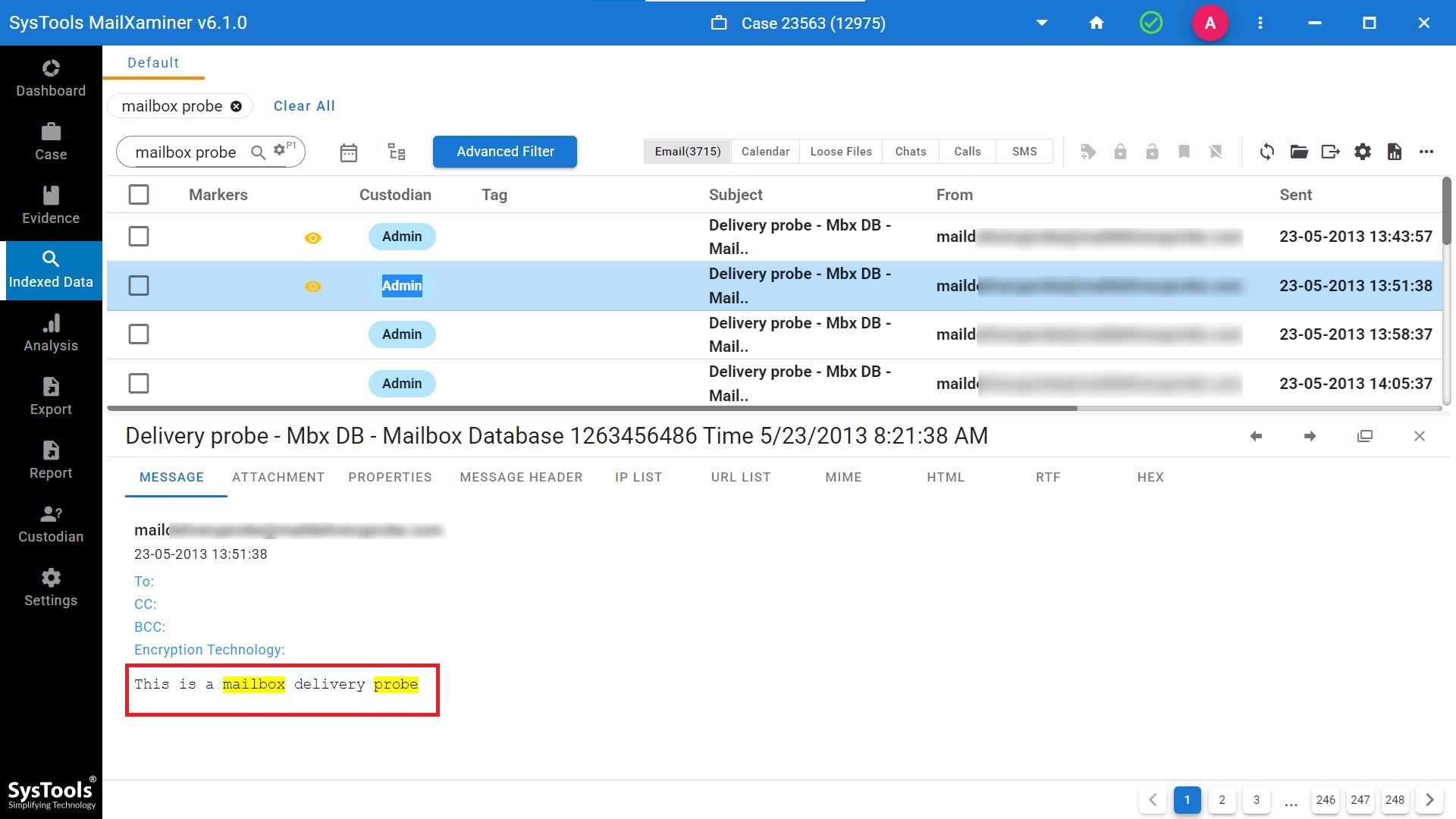Open search settings gear P1 icon
Image resolution: width=1456 pixels, height=819 pixels.
tap(284, 149)
